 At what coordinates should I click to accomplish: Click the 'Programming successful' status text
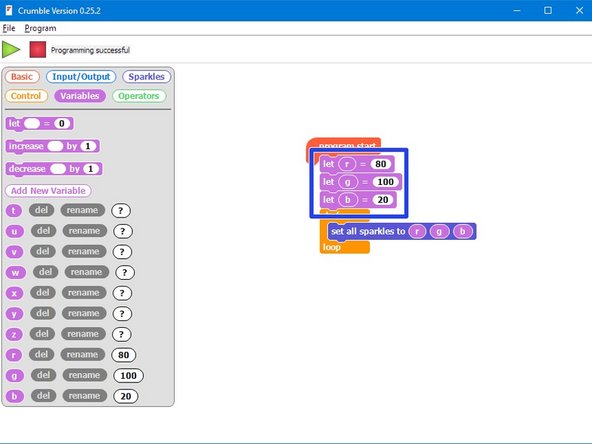point(90,50)
